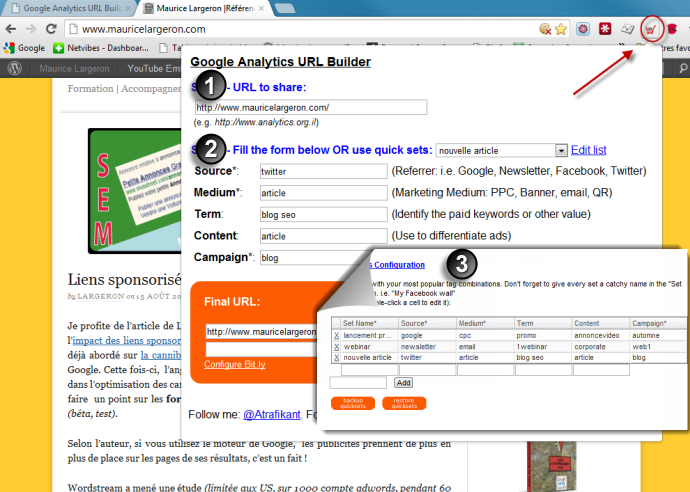Open the YouTube Em... admin bar item
The width and height of the screenshot is (690, 492).
[x=154, y=69]
